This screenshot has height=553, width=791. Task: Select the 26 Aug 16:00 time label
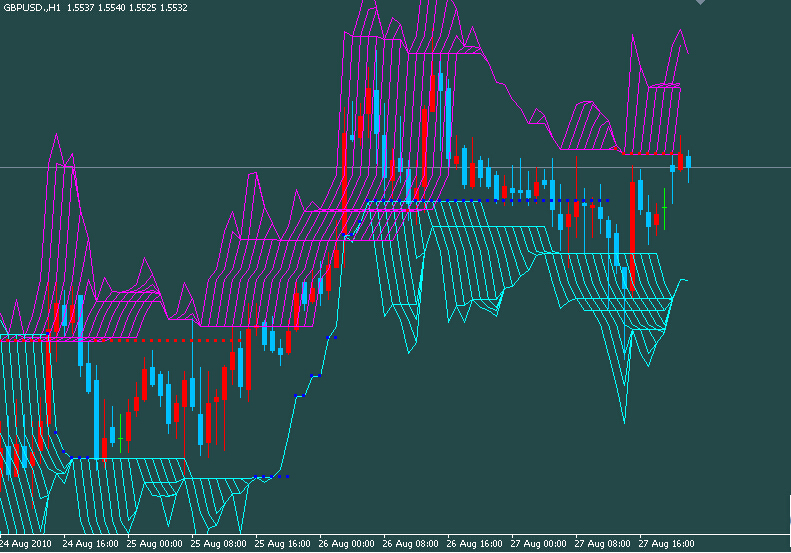474,543
